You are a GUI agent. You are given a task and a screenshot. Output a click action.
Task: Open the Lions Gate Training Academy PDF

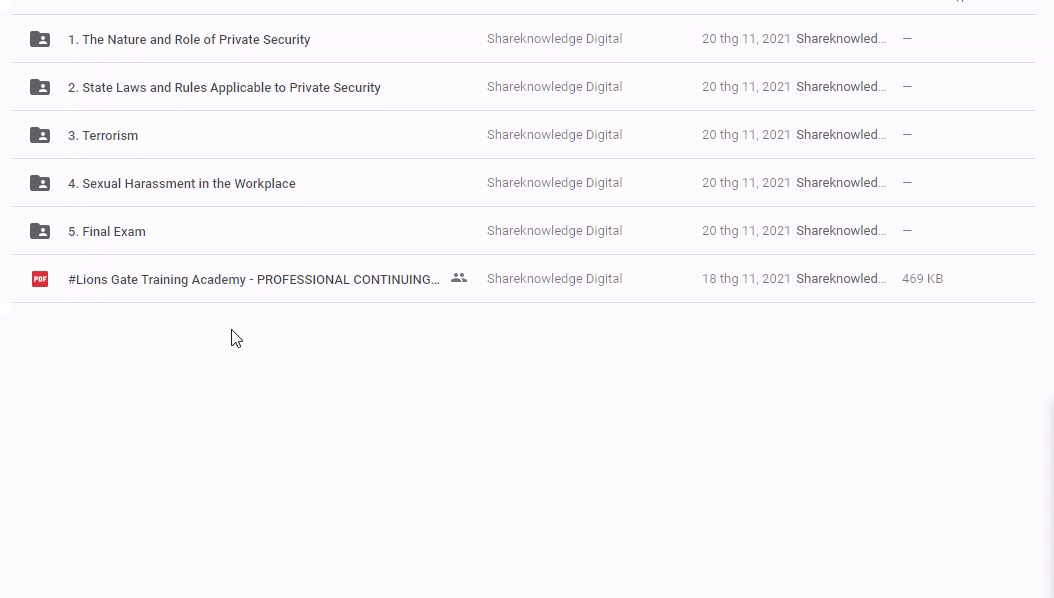tap(254, 280)
